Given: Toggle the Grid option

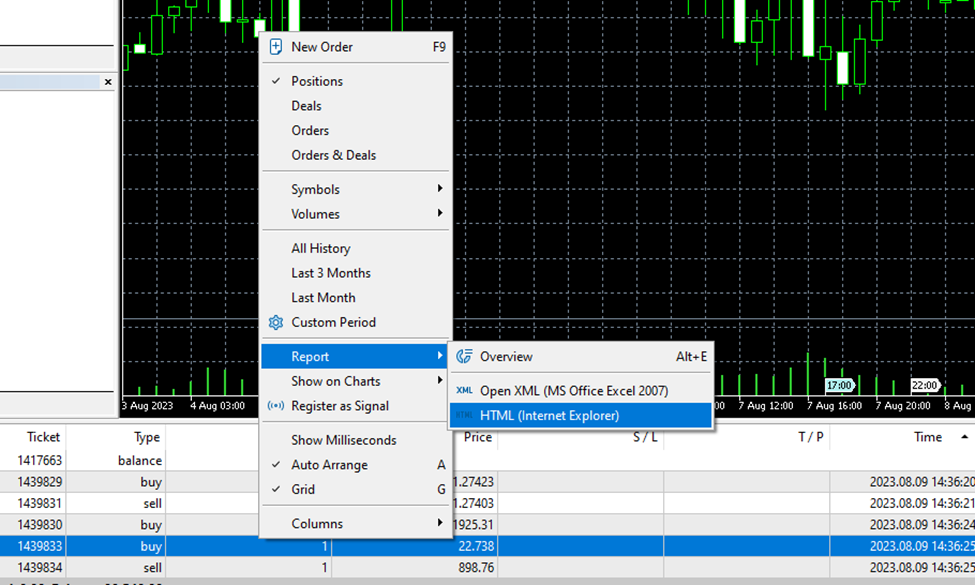Looking at the screenshot, I should pos(356,489).
